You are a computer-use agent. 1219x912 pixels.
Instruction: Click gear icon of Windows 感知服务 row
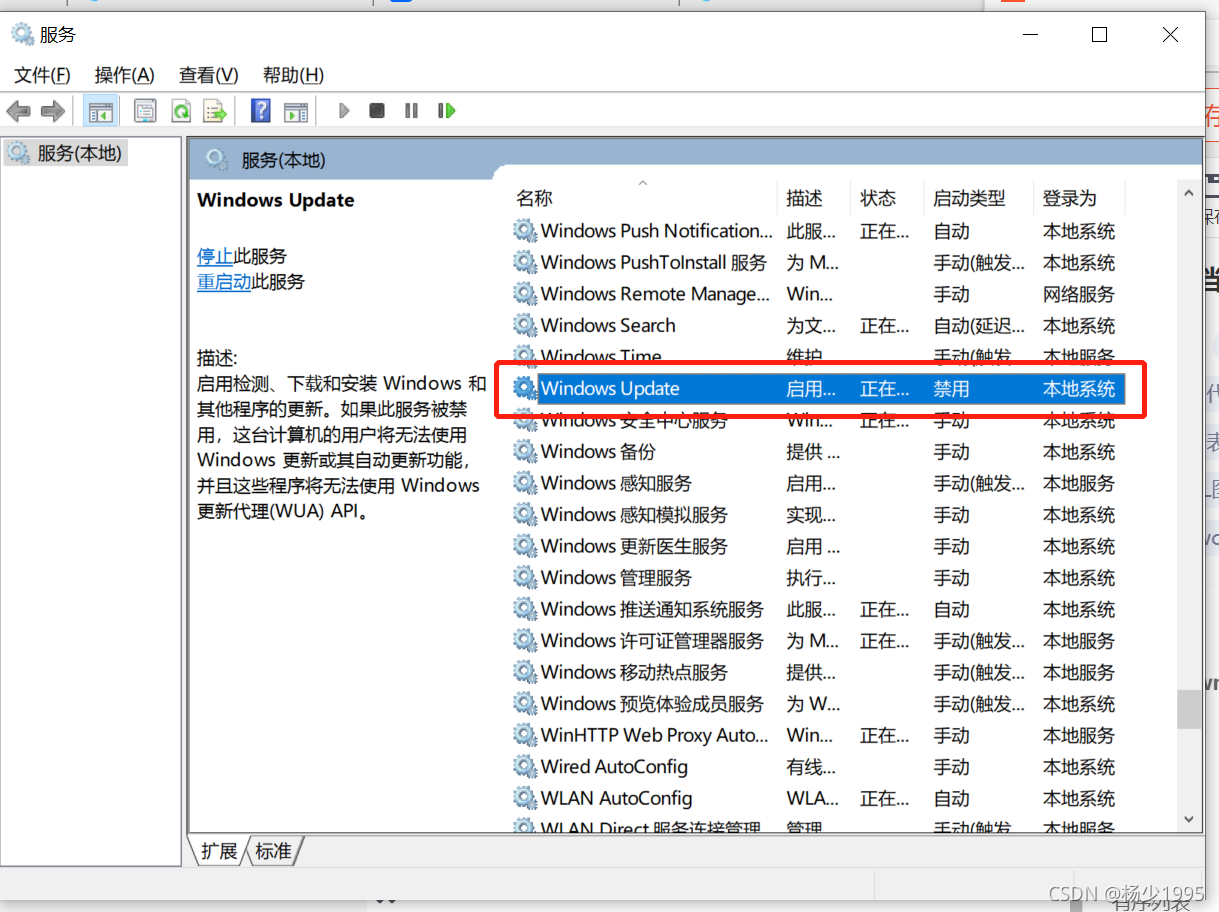pos(525,483)
